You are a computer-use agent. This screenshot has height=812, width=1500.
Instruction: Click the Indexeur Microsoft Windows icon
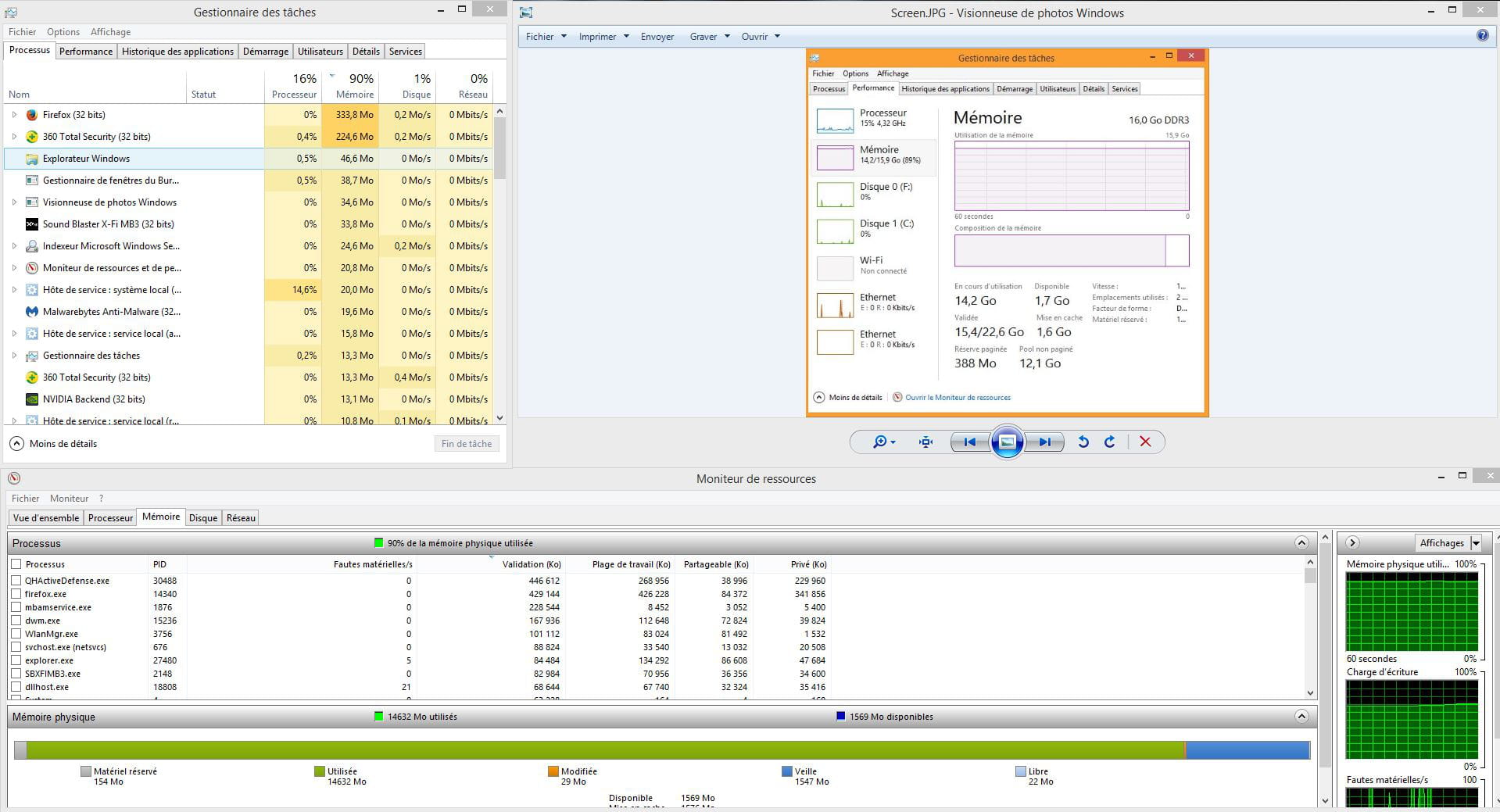pos(32,246)
